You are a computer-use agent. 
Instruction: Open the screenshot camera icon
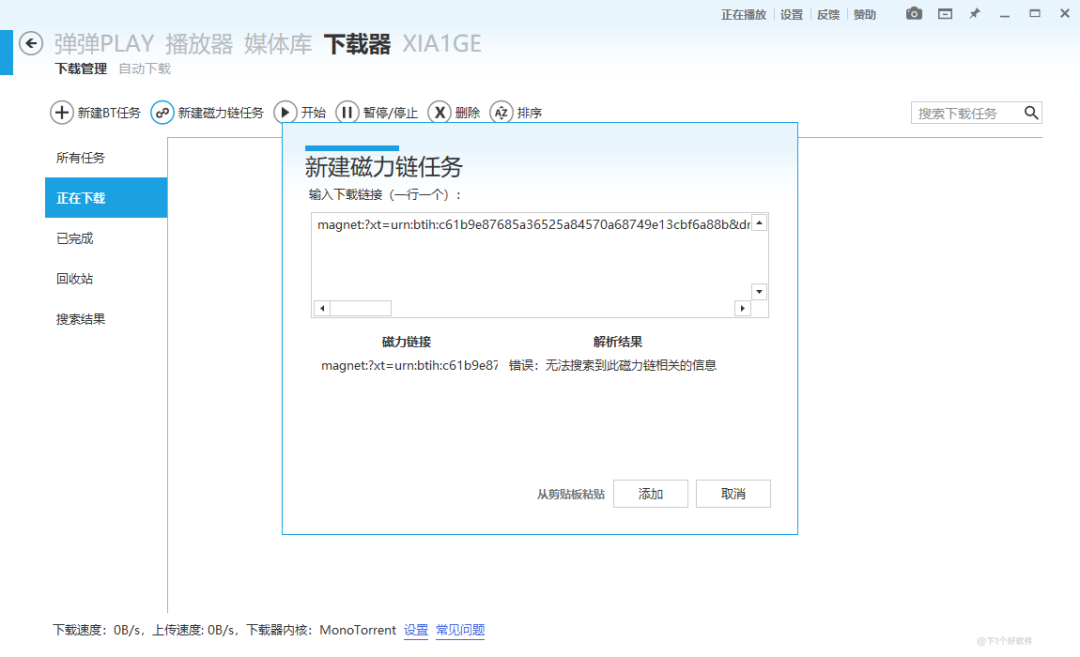click(913, 13)
